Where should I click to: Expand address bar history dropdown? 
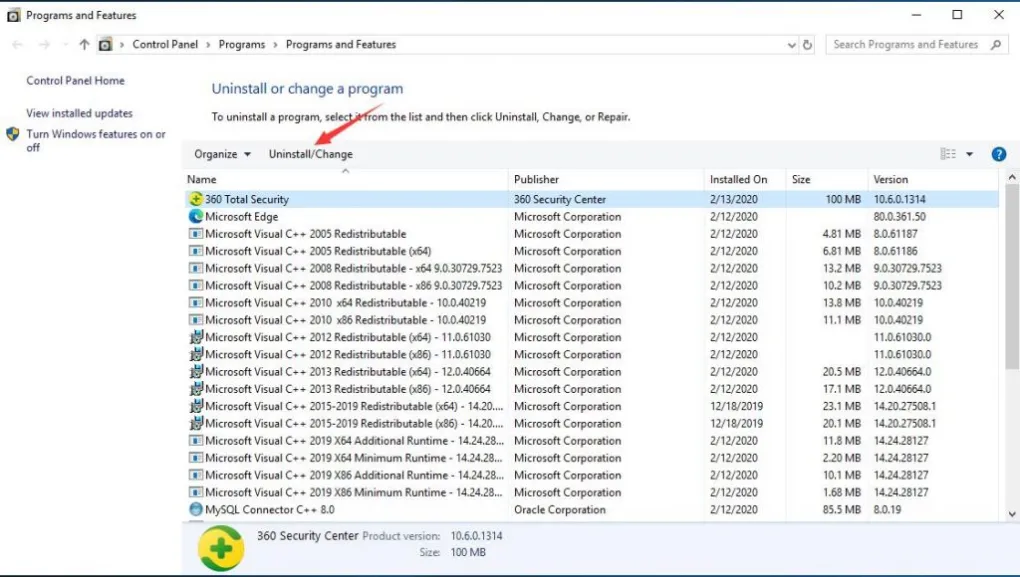[791, 45]
